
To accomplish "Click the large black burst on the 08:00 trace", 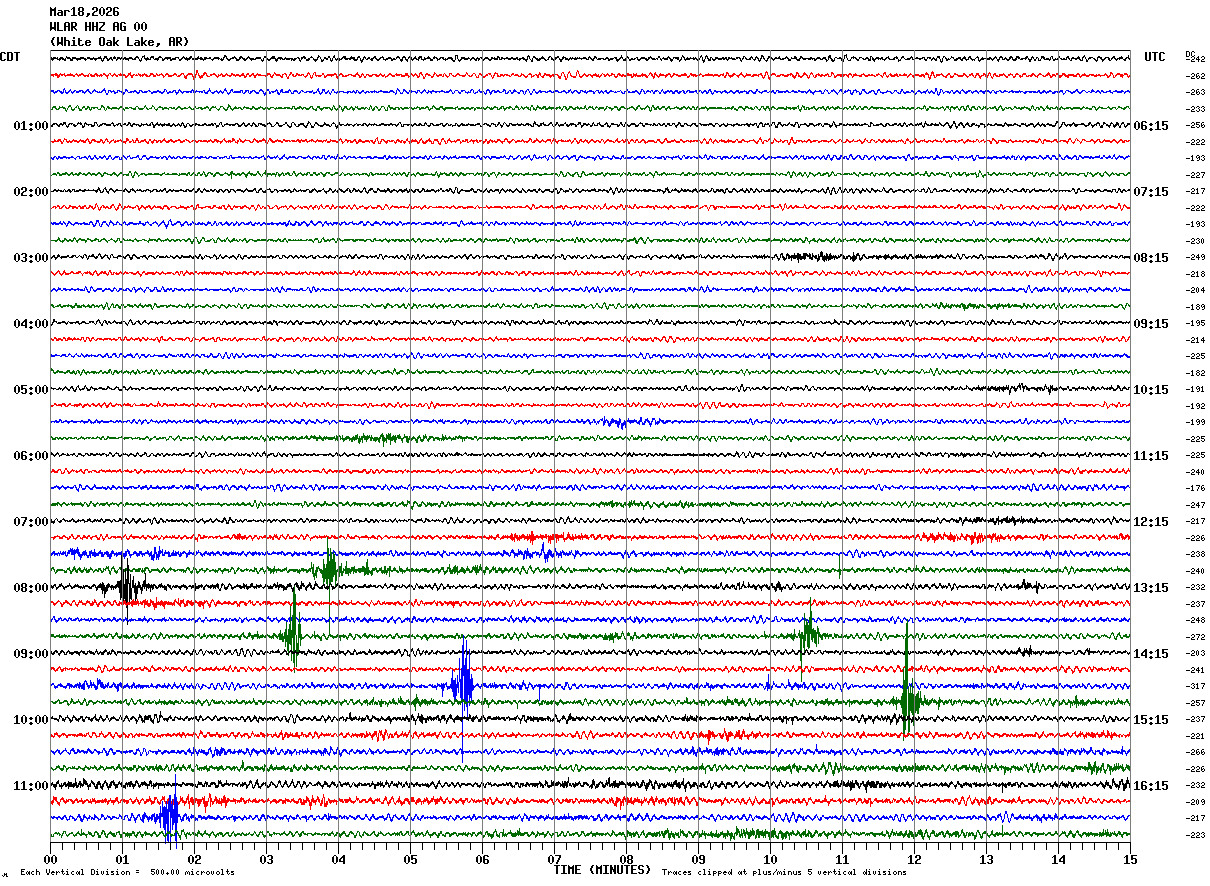I will tap(126, 586).
